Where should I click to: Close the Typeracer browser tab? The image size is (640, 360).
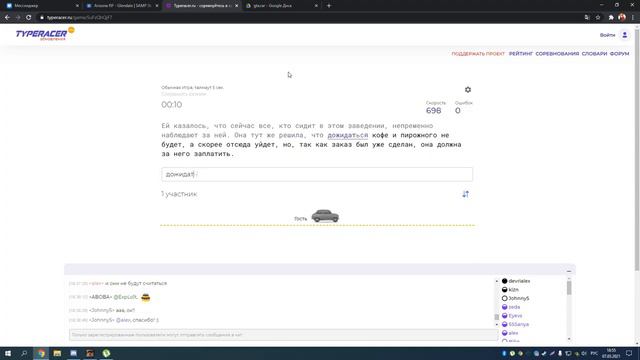click(236, 6)
